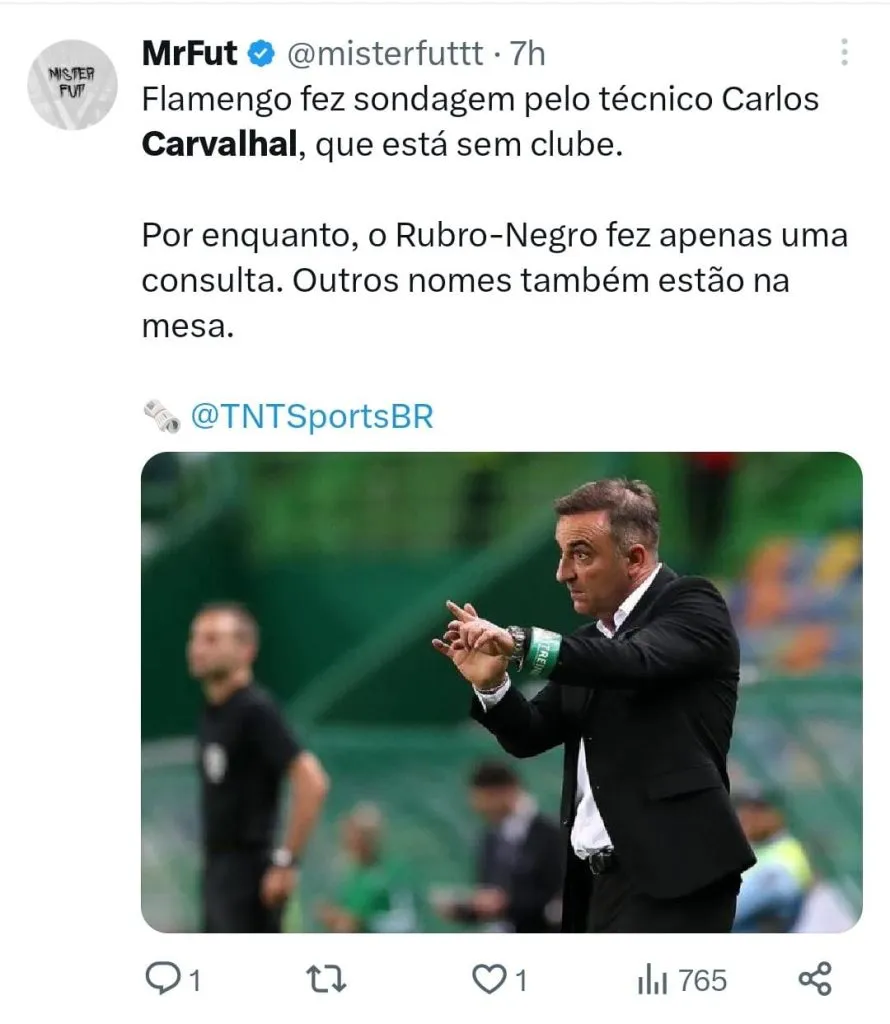
Task: Retweet using the repost arrows icon
Action: pyautogui.click(x=326, y=979)
